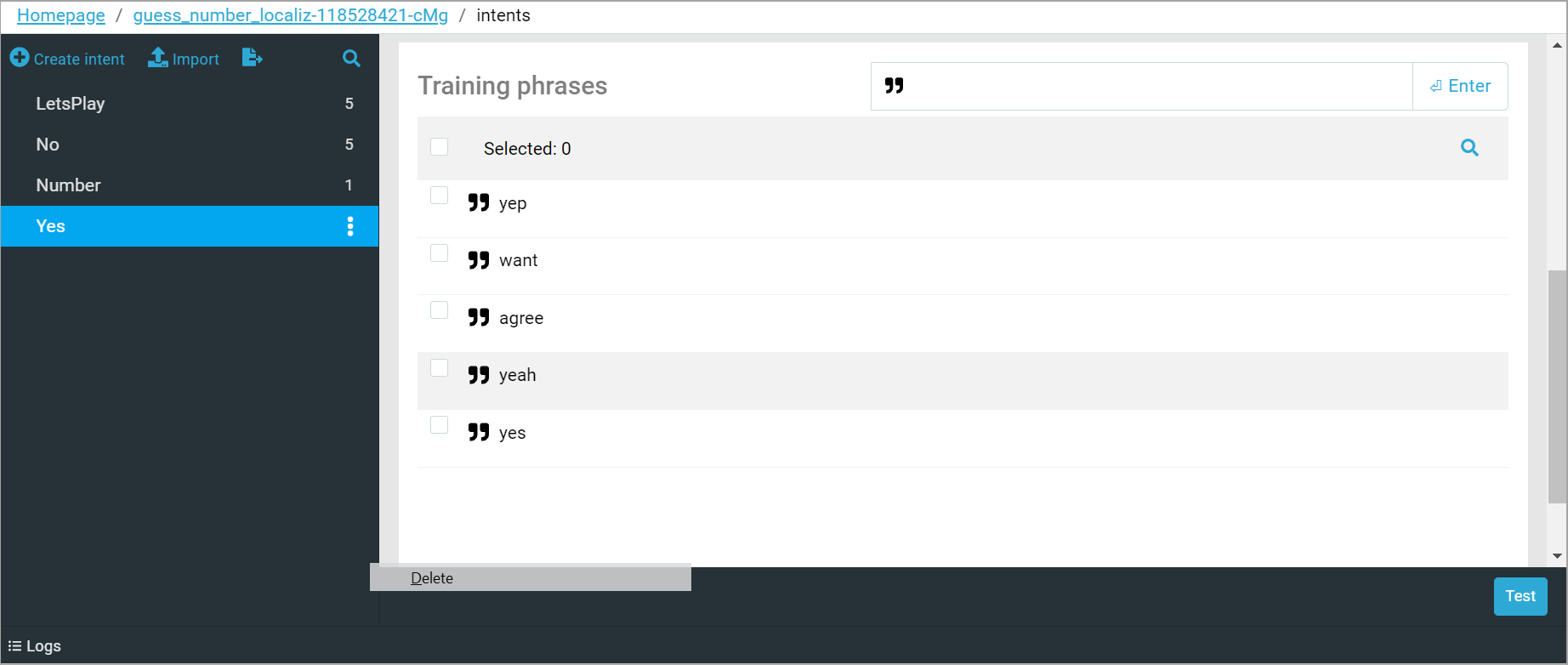Select the LetsPlay intent
This screenshot has height=665, width=1568.
[x=71, y=104]
